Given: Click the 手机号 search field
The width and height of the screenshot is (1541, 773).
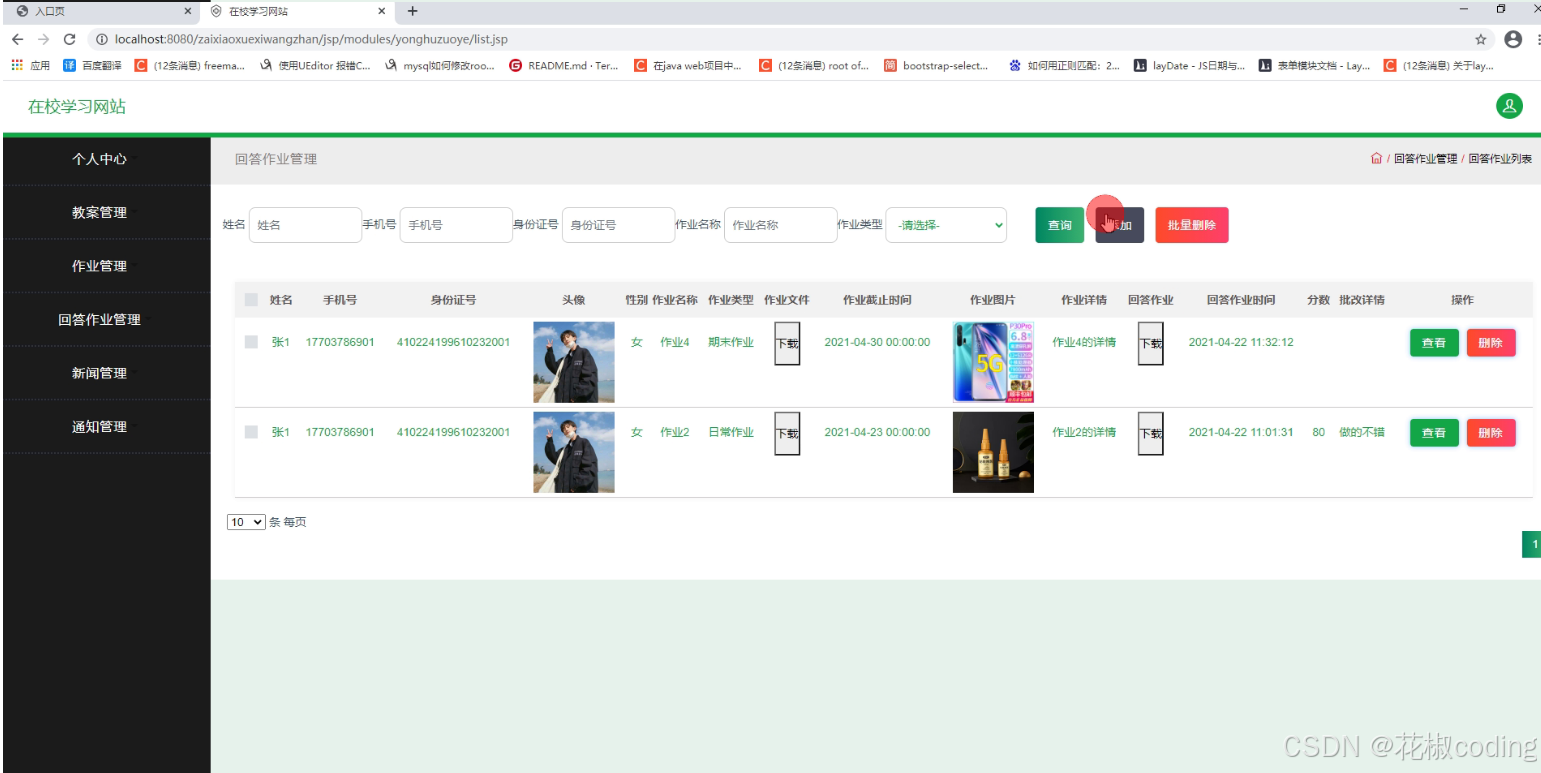Looking at the screenshot, I should pos(456,225).
